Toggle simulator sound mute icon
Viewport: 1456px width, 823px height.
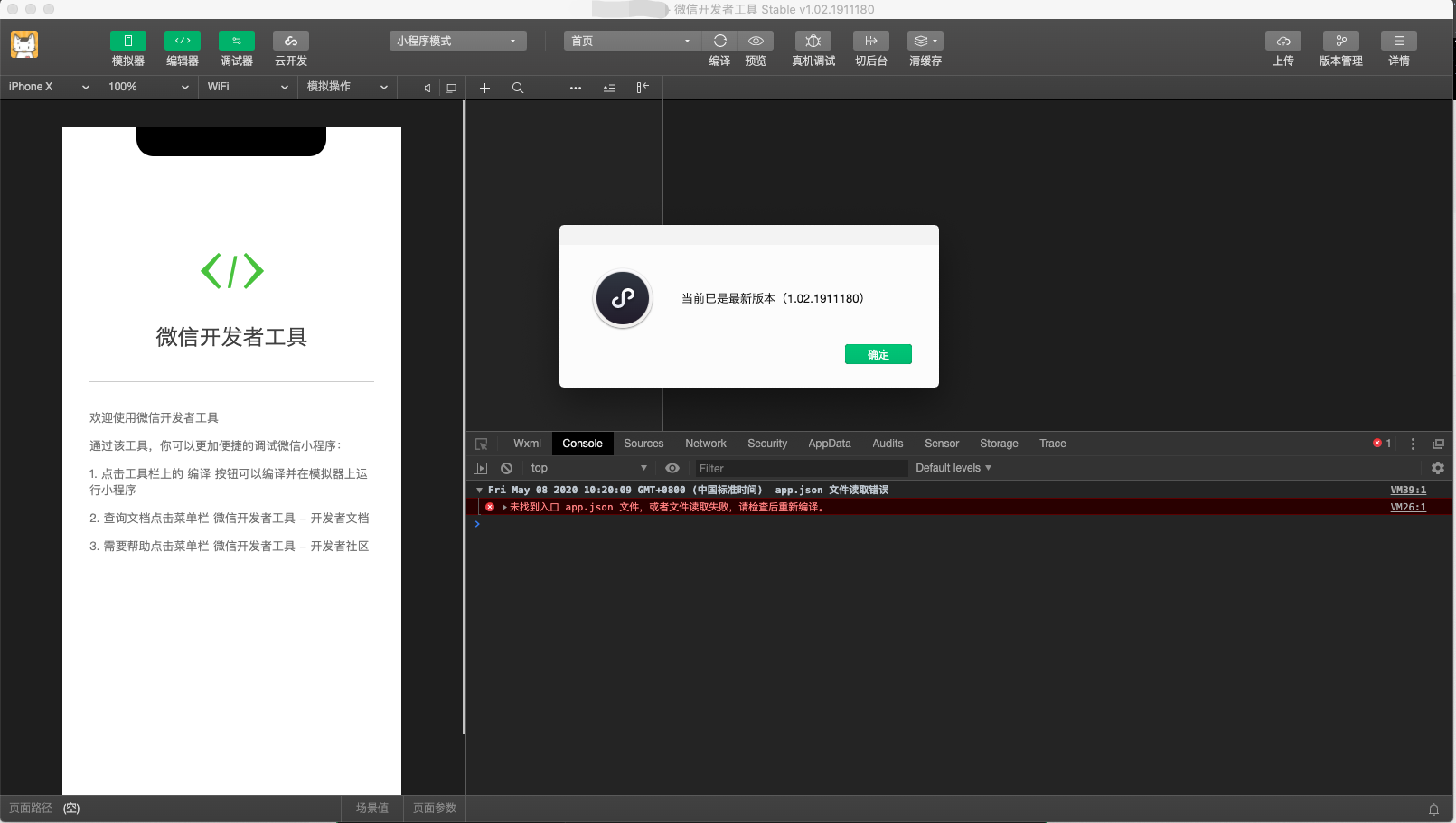(427, 88)
